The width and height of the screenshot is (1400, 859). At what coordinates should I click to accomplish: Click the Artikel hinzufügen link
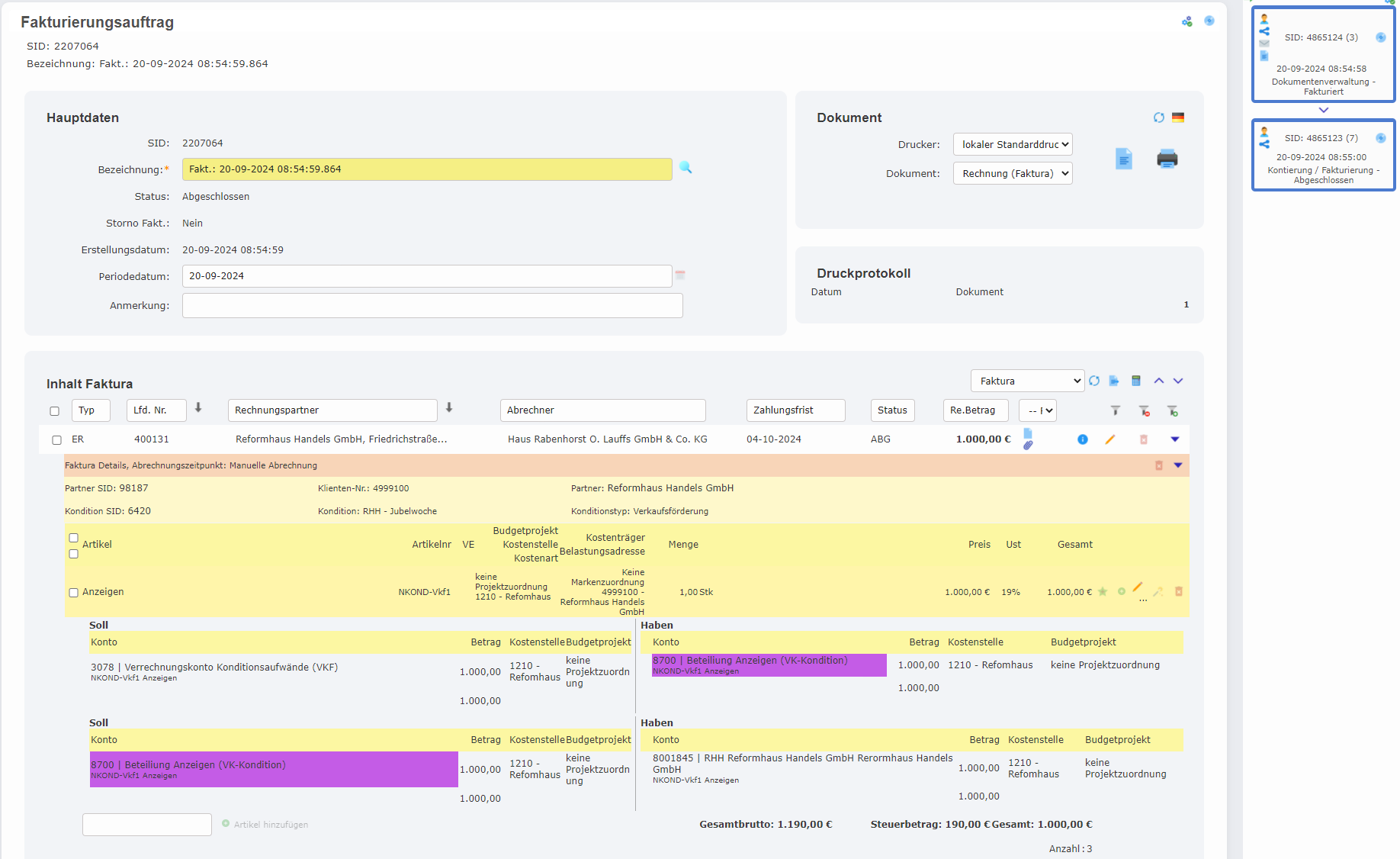[271, 825]
